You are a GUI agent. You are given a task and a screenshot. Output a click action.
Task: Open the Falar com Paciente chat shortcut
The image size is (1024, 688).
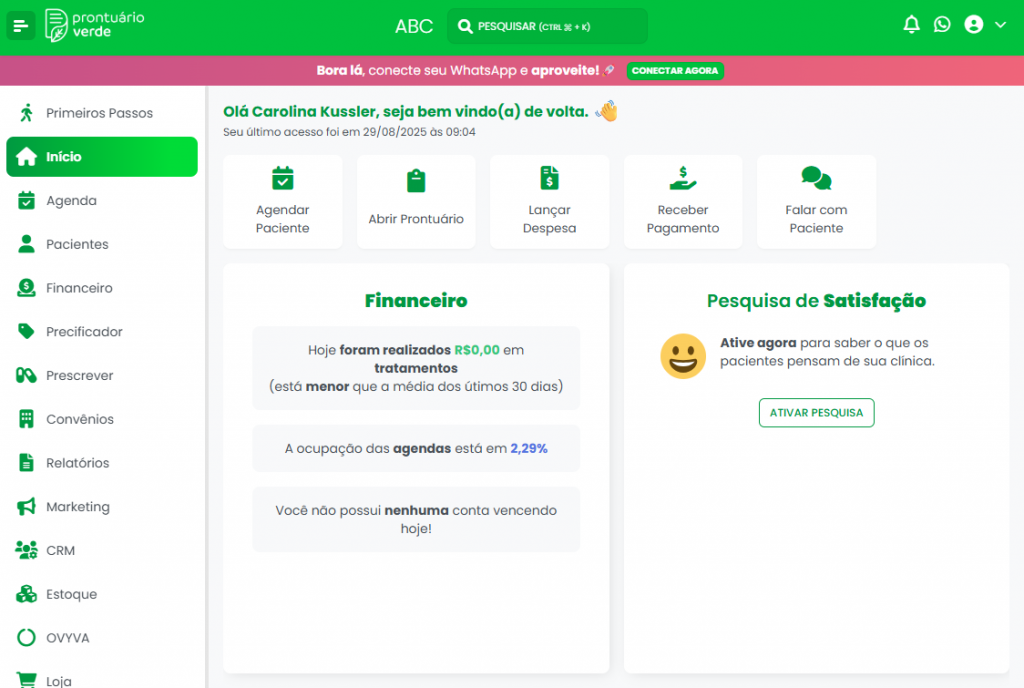pyautogui.click(x=816, y=201)
